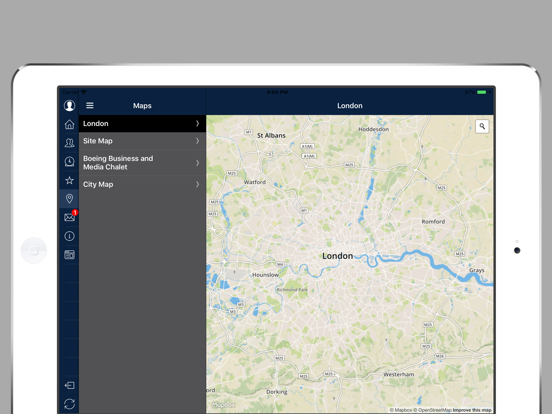This screenshot has width=552, height=414.
Task: Click the Grays label on map
Action: click(477, 270)
